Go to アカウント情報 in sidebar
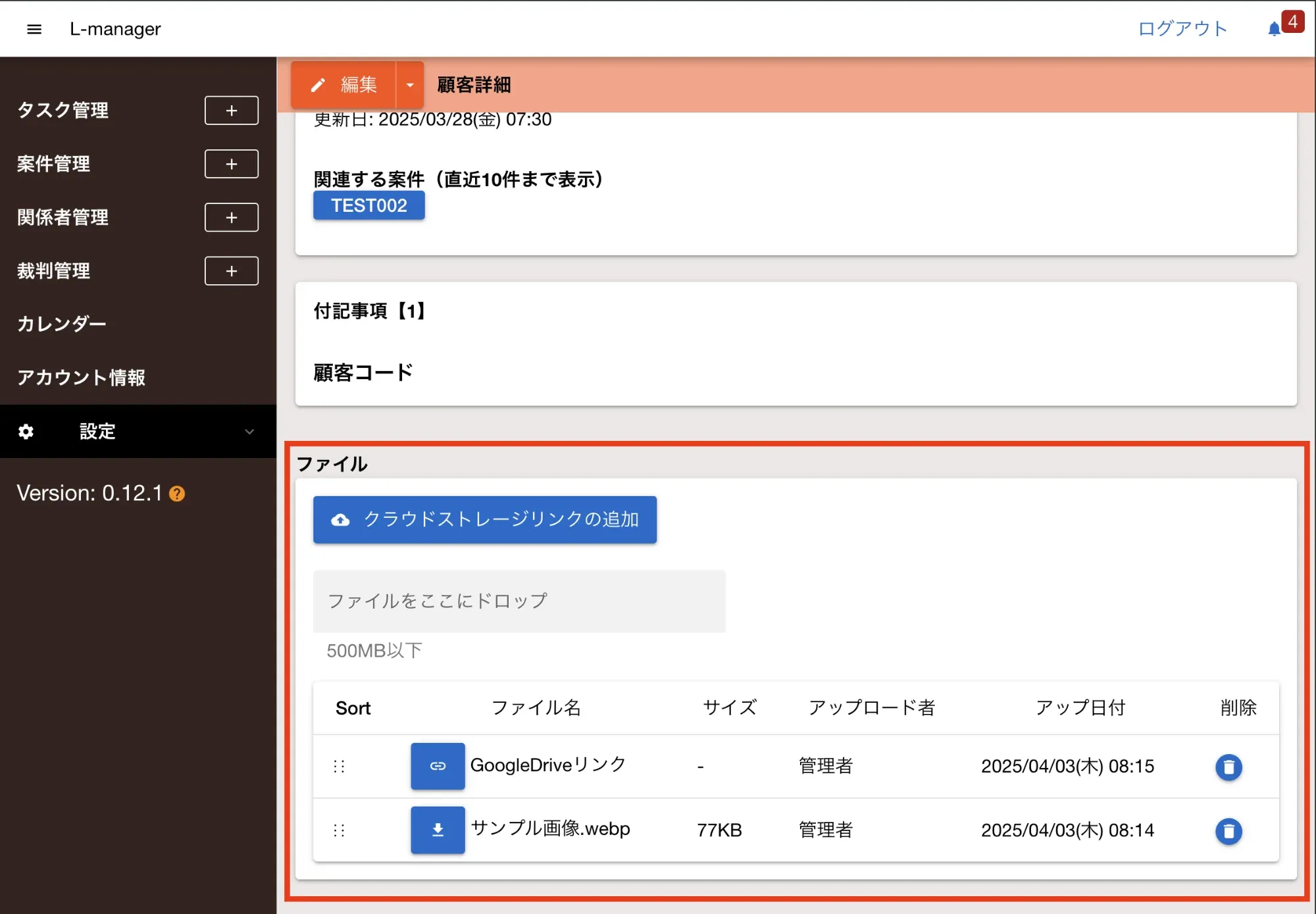Image resolution: width=1316 pixels, height=914 pixels. pos(81,378)
